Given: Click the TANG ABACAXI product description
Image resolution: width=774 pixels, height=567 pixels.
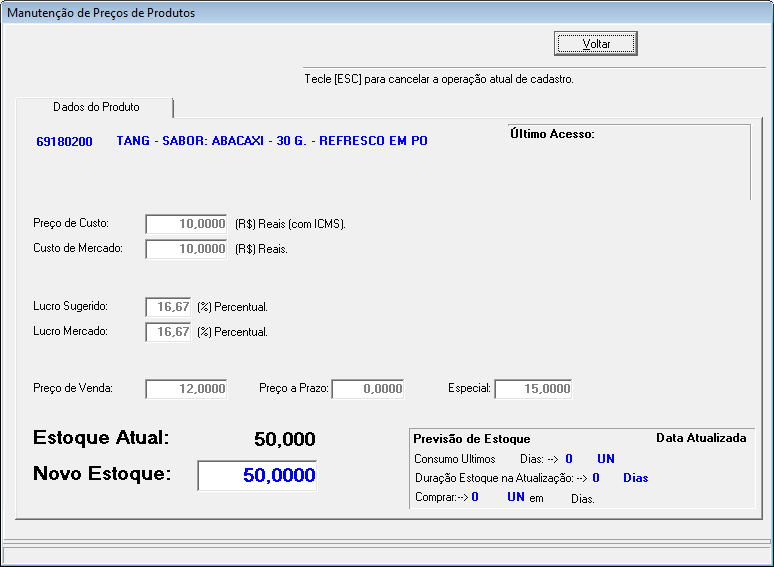Looking at the screenshot, I should coord(272,141).
